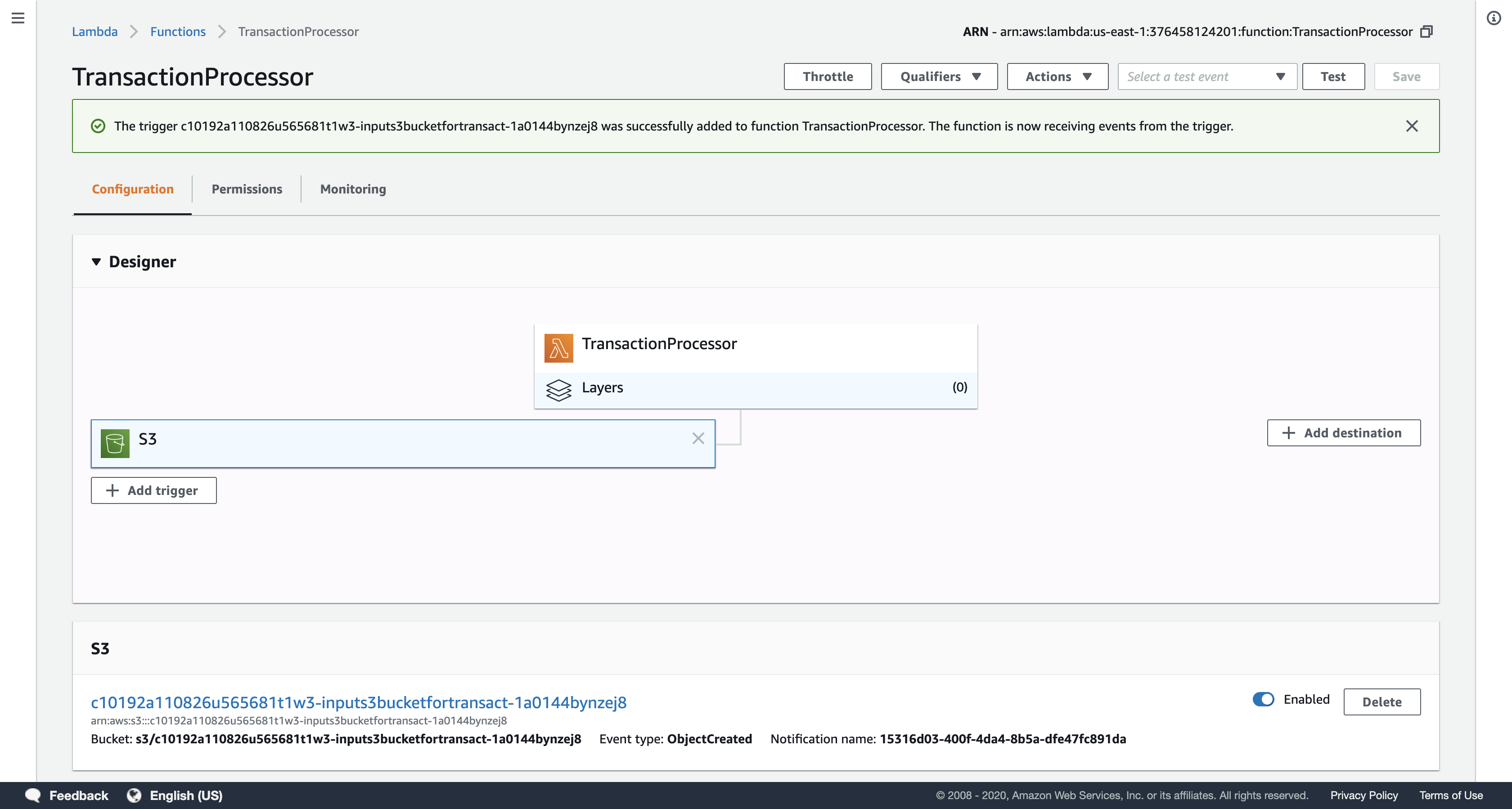Image resolution: width=1512 pixels, height=809 pixels.
Task: Switch to the Monitoring tab
Action: [x=353, y=189]
